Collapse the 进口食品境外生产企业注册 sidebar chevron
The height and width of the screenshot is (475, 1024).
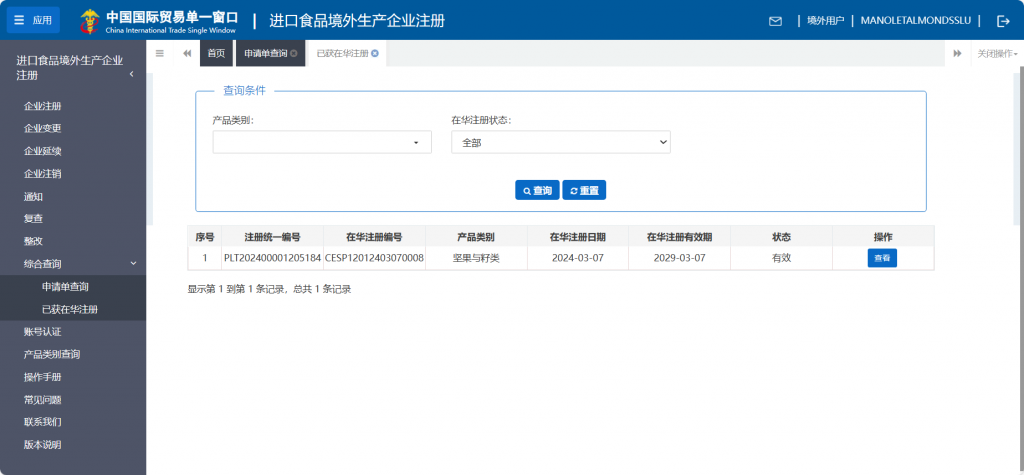pos(131,74)
